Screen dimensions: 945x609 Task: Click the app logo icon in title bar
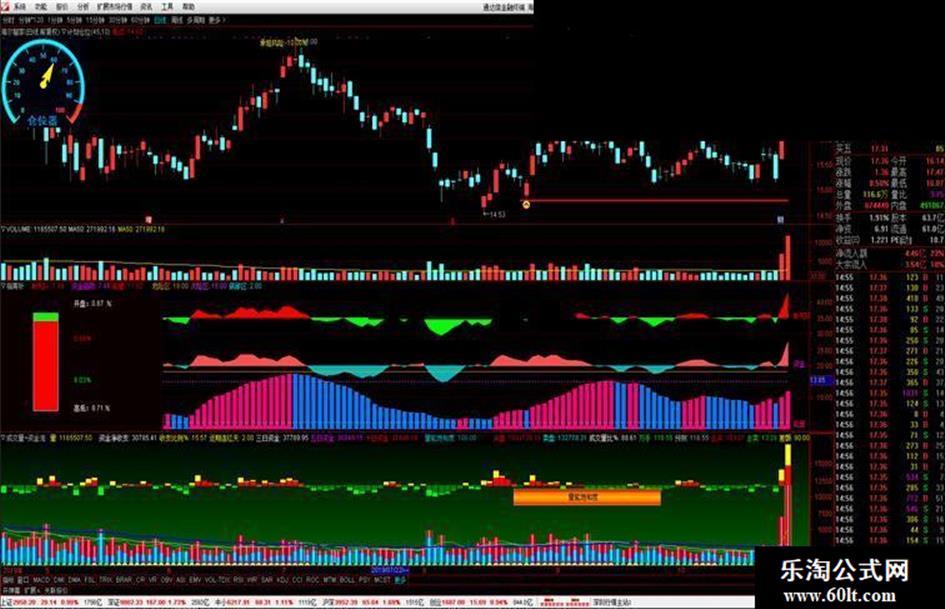pyautogui.click(x=5, y=7)
